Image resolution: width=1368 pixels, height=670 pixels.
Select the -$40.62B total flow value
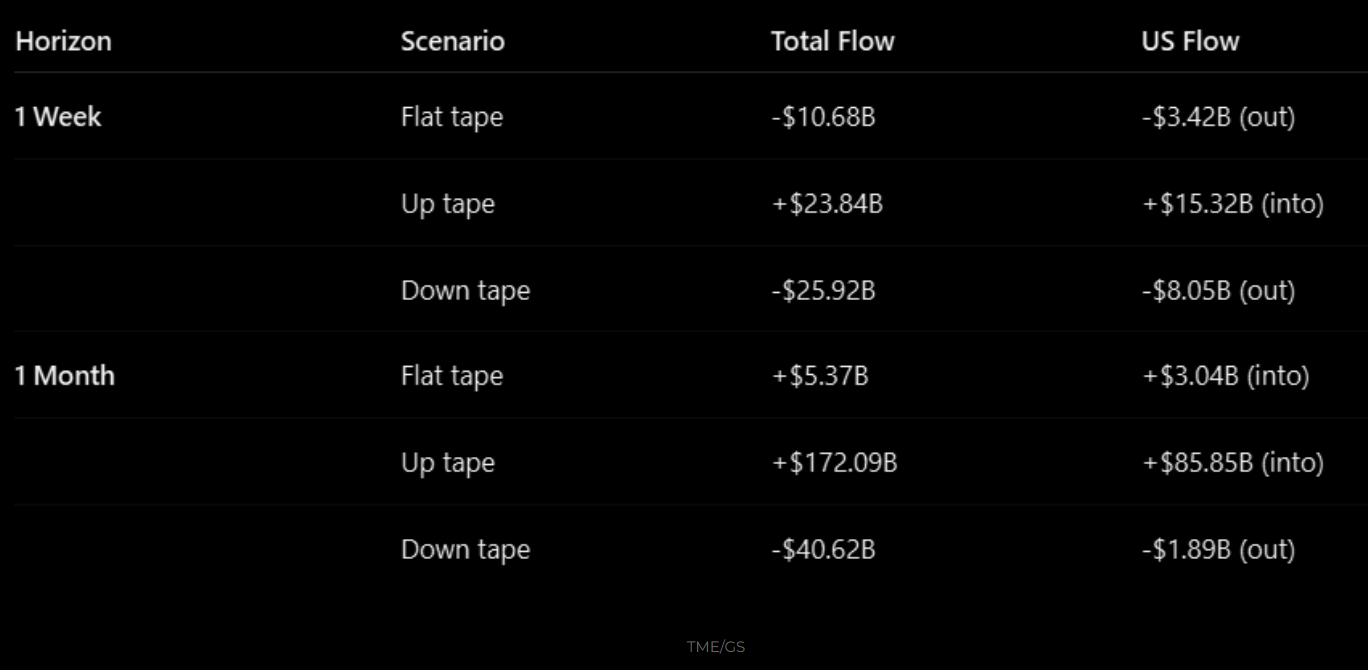click(823, 550)
